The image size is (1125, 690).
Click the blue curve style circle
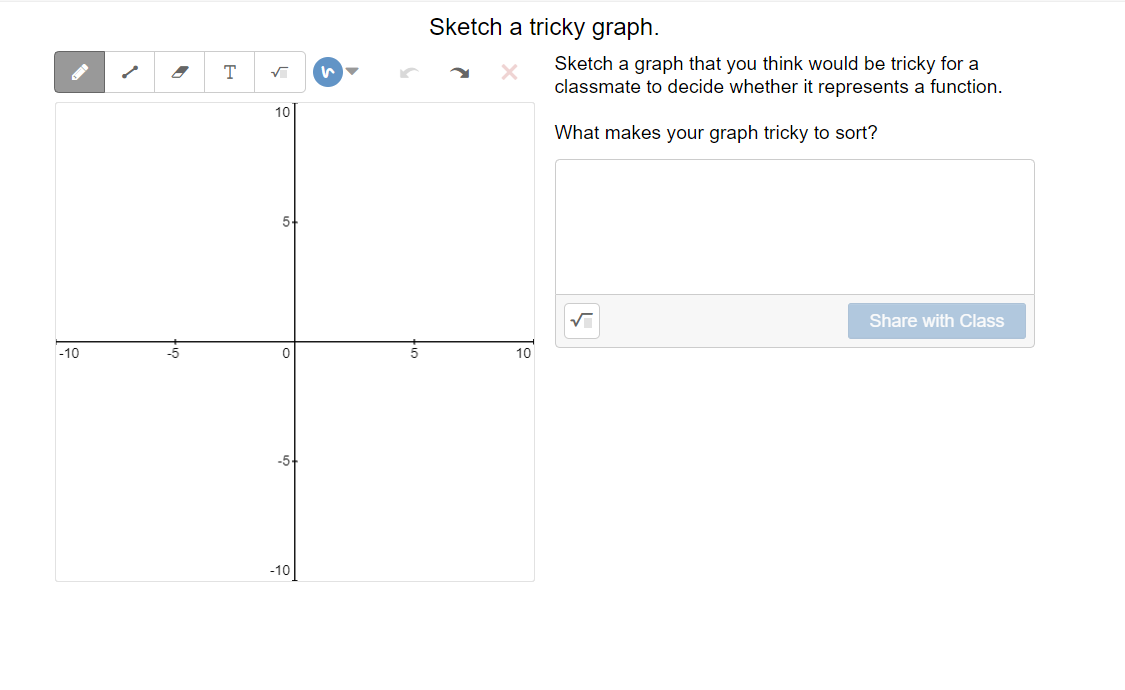click(328, 71)
